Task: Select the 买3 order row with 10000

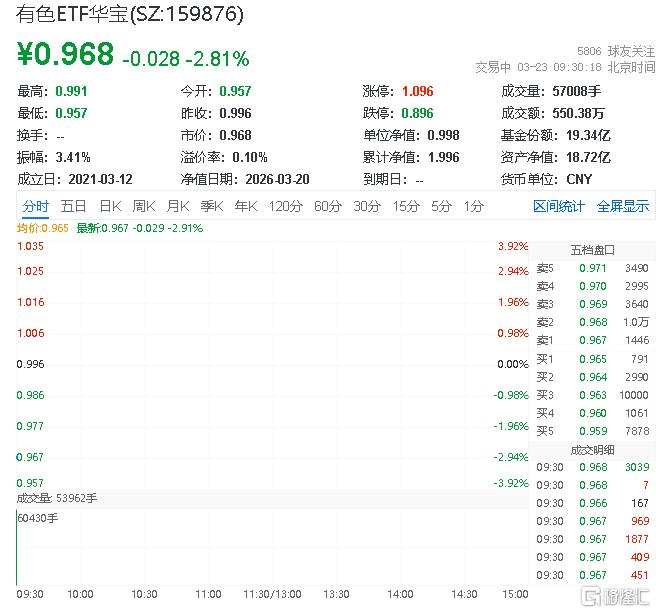Action: point(592,395)
